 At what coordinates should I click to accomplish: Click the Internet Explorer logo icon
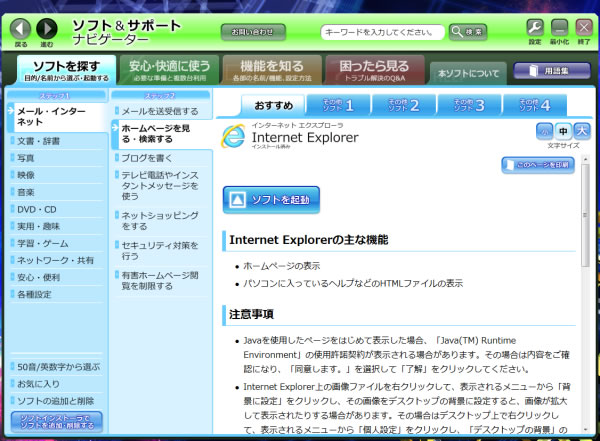(233, 136)
